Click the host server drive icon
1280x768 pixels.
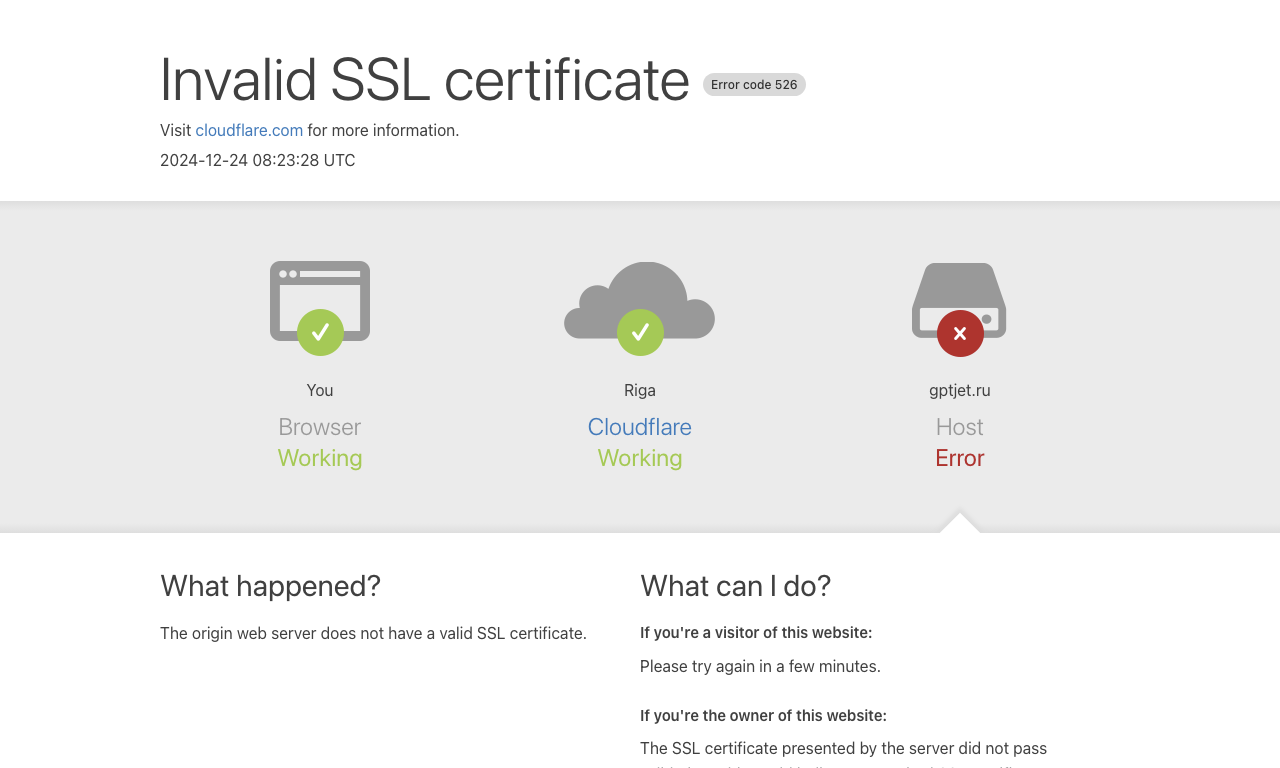point(959,300)
